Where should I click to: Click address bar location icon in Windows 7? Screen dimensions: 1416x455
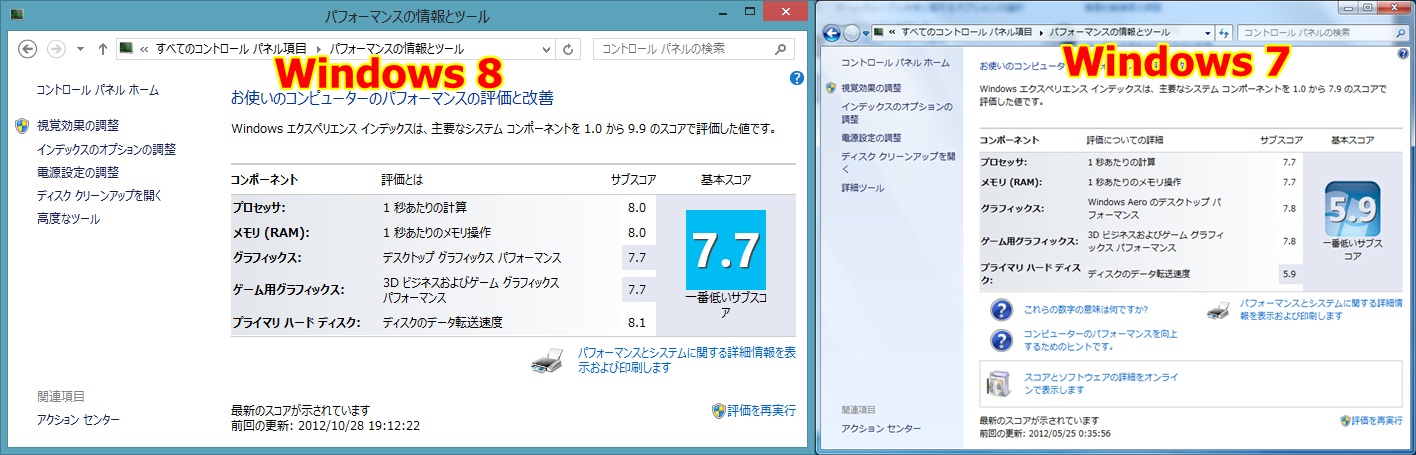pos(881,33)
